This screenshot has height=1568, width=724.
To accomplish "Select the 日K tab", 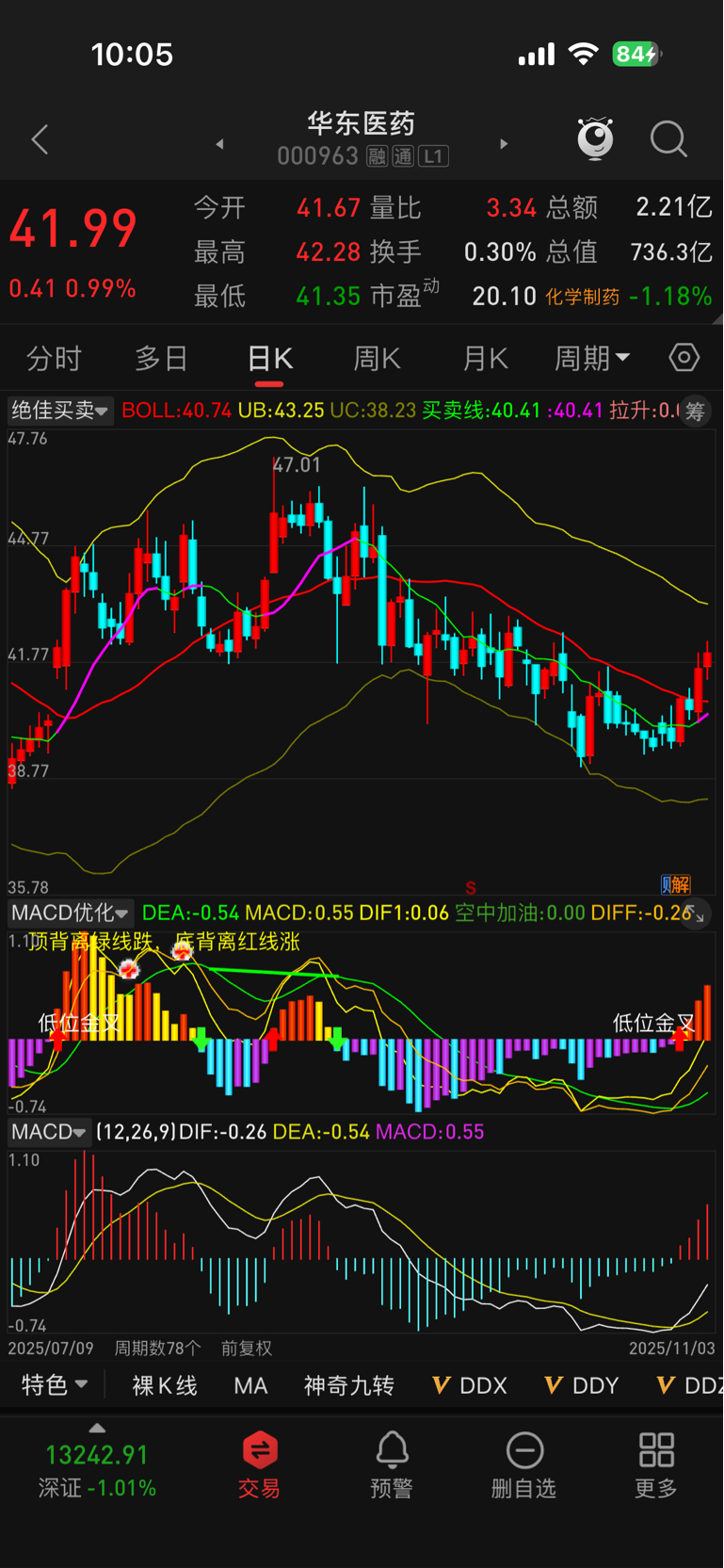I will pos(269,359).
